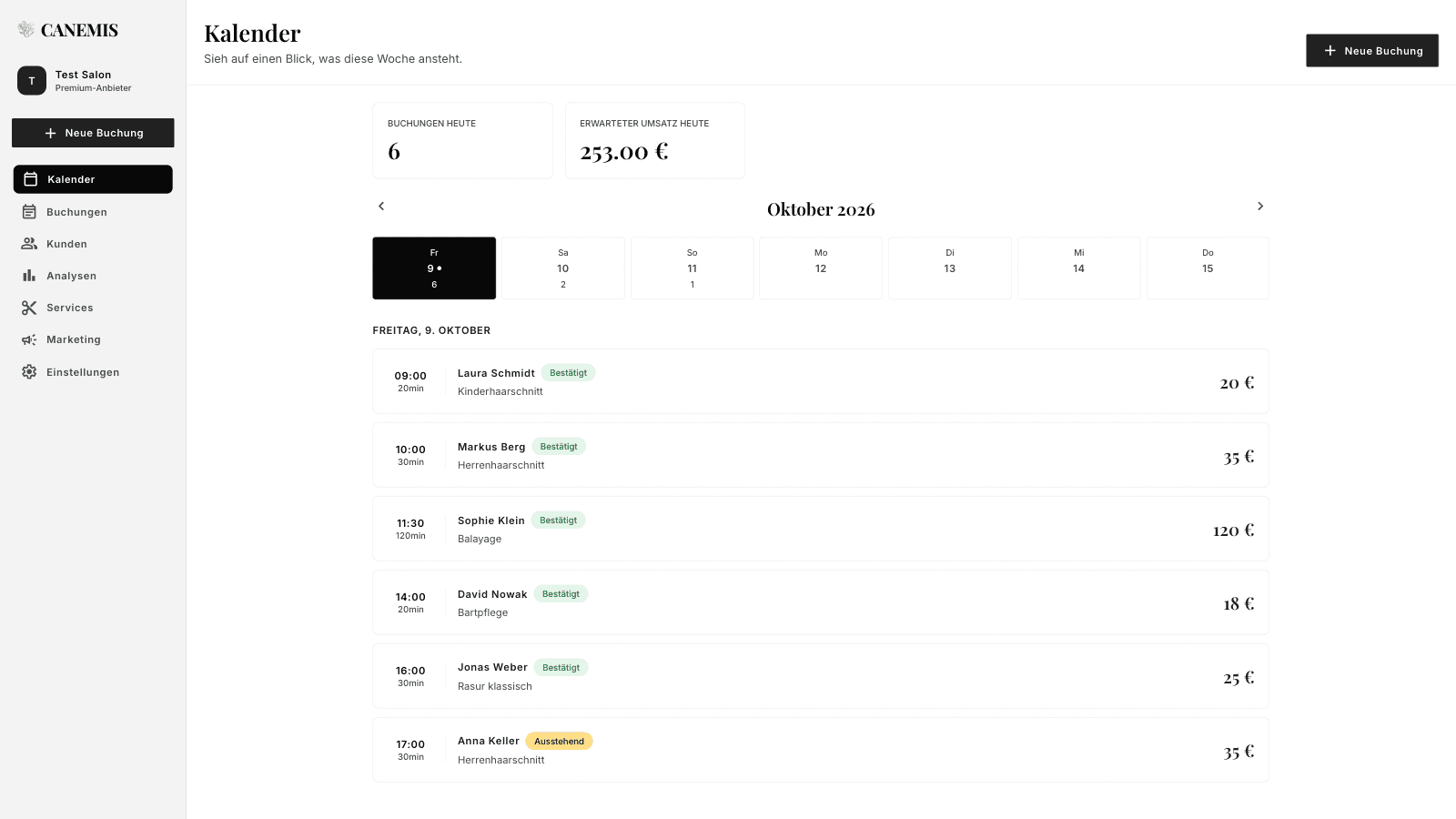Click the Analysen bar chart icon

29,276
